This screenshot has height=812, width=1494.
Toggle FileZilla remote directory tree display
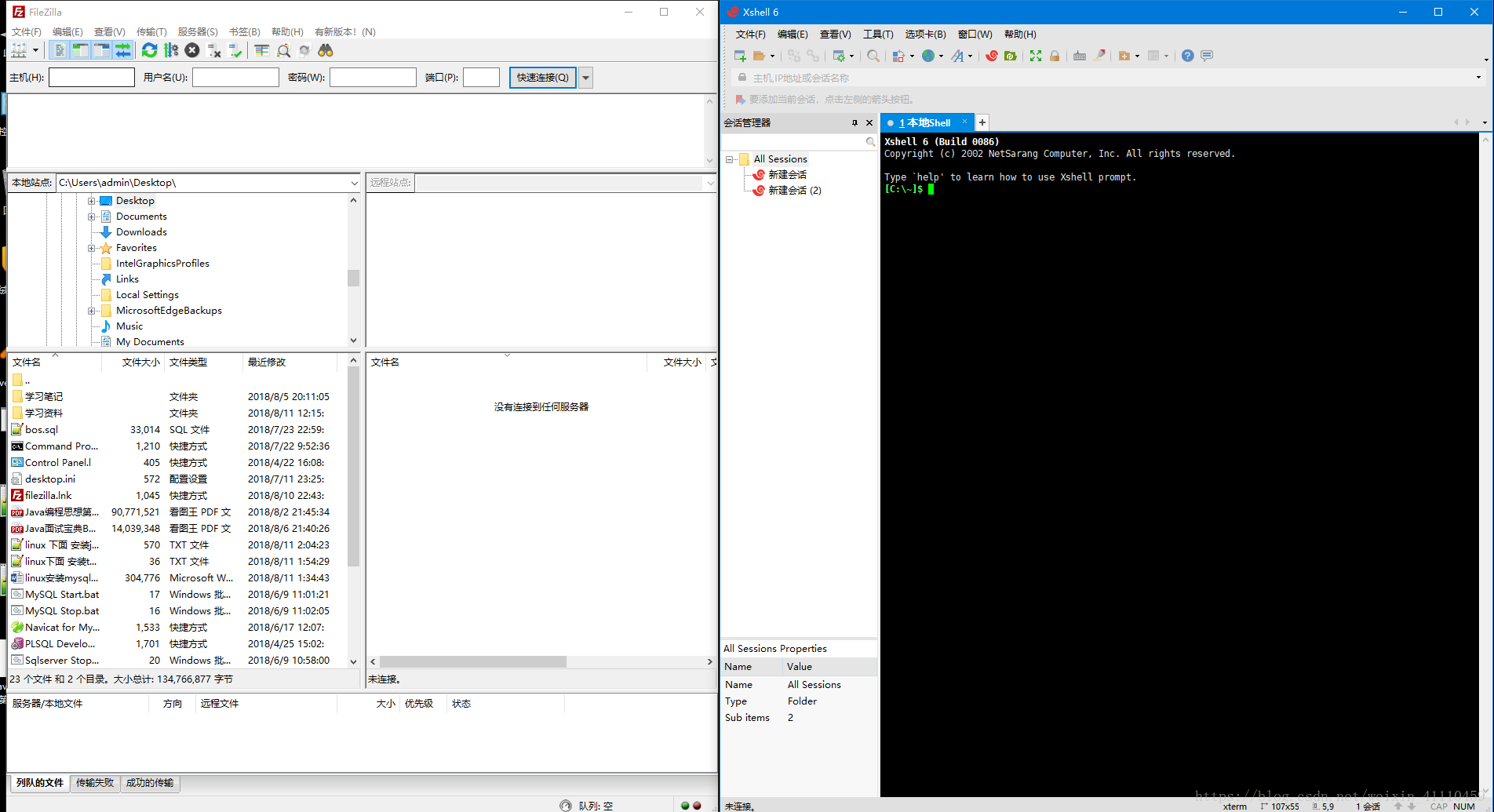pyautogui.click(x=101, y=50)
